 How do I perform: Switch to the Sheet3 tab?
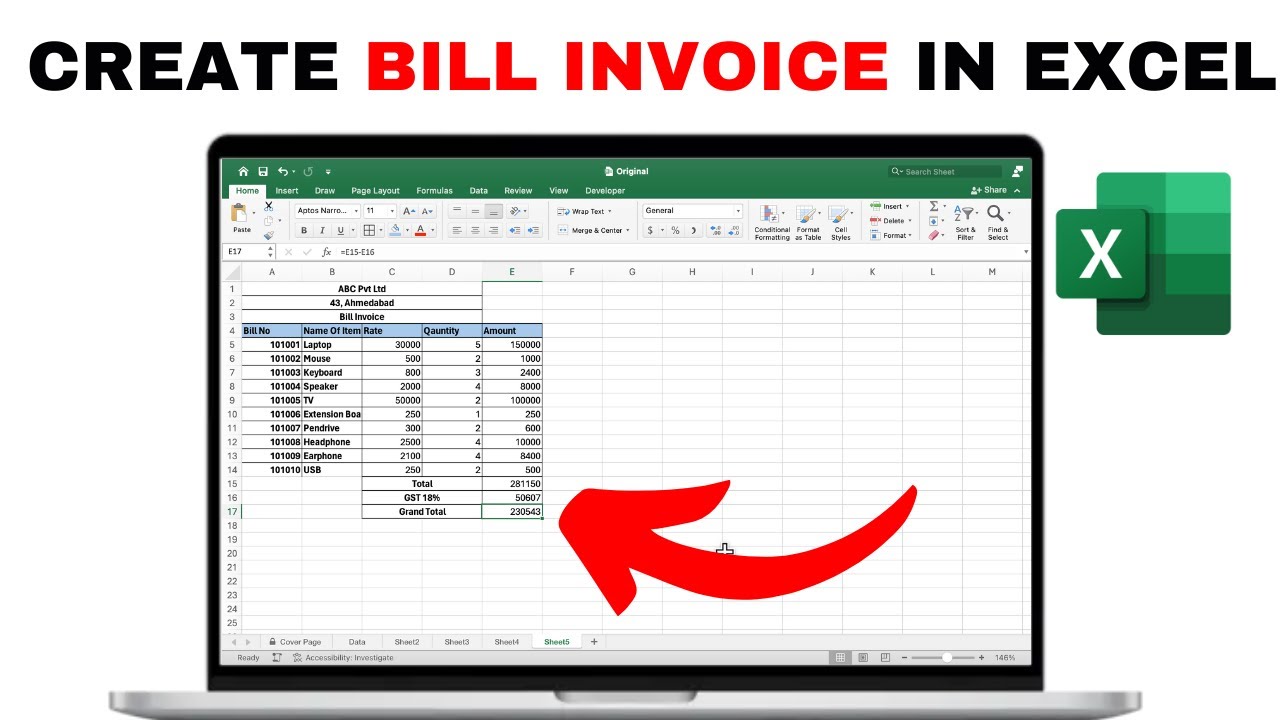coord(457,642)
